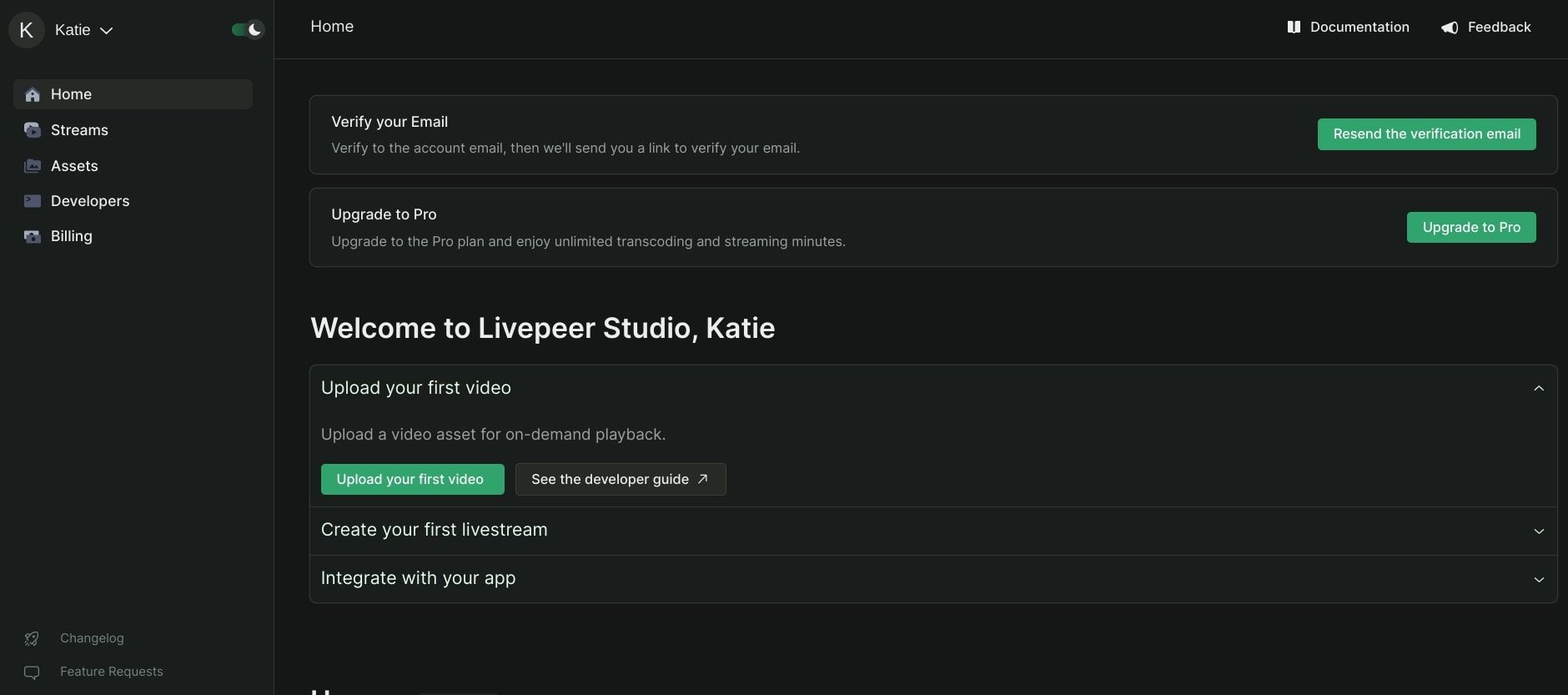1568x695 pixels.
Task: Open the Billing page from sidebar
Action: point(72,236)
